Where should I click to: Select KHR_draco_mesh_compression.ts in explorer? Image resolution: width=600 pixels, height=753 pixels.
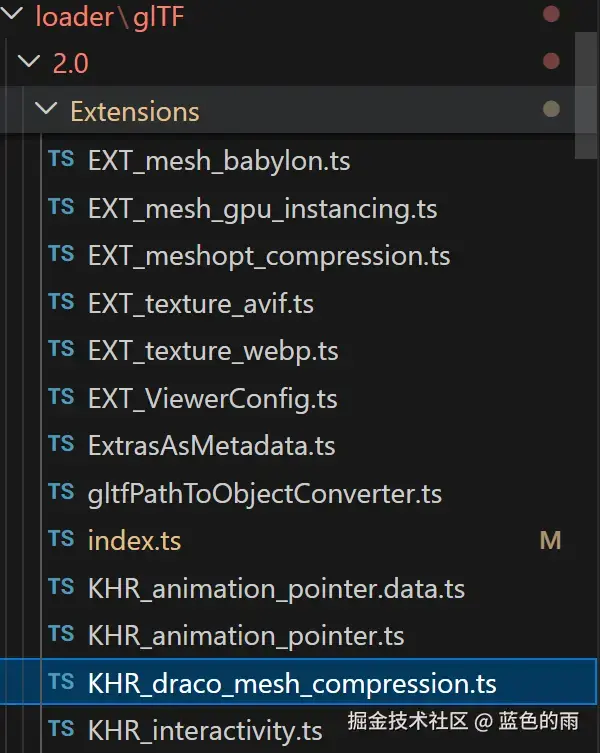(x=292, y=684)
